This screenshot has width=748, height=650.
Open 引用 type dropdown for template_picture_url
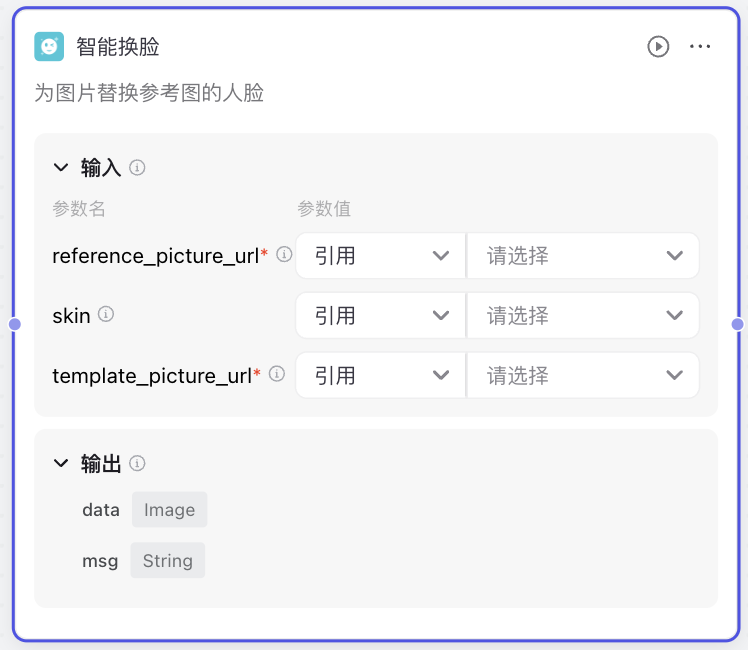[381, 375]
